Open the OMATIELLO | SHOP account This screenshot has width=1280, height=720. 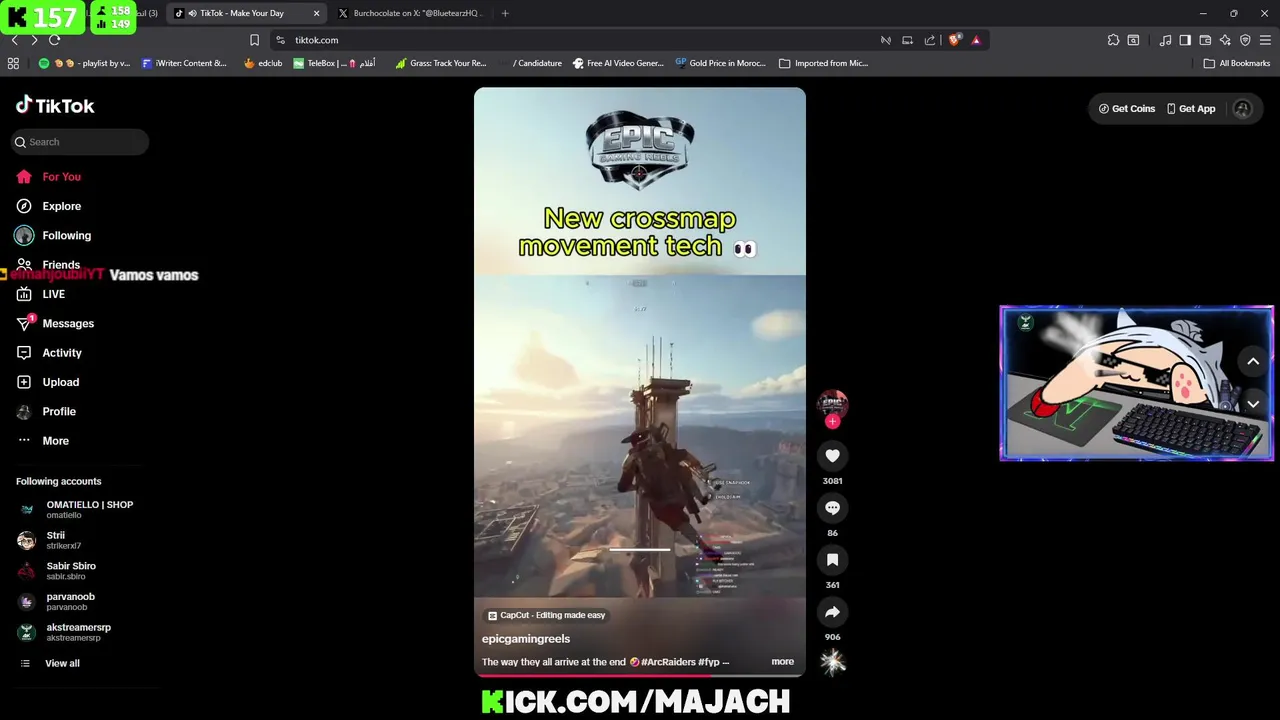click(x=76, y=509)
